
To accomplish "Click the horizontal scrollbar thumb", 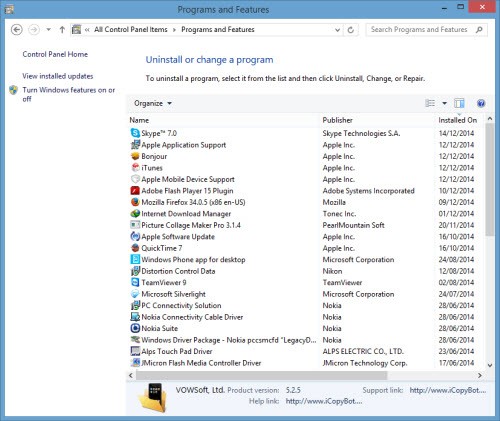I will (261, 375).
